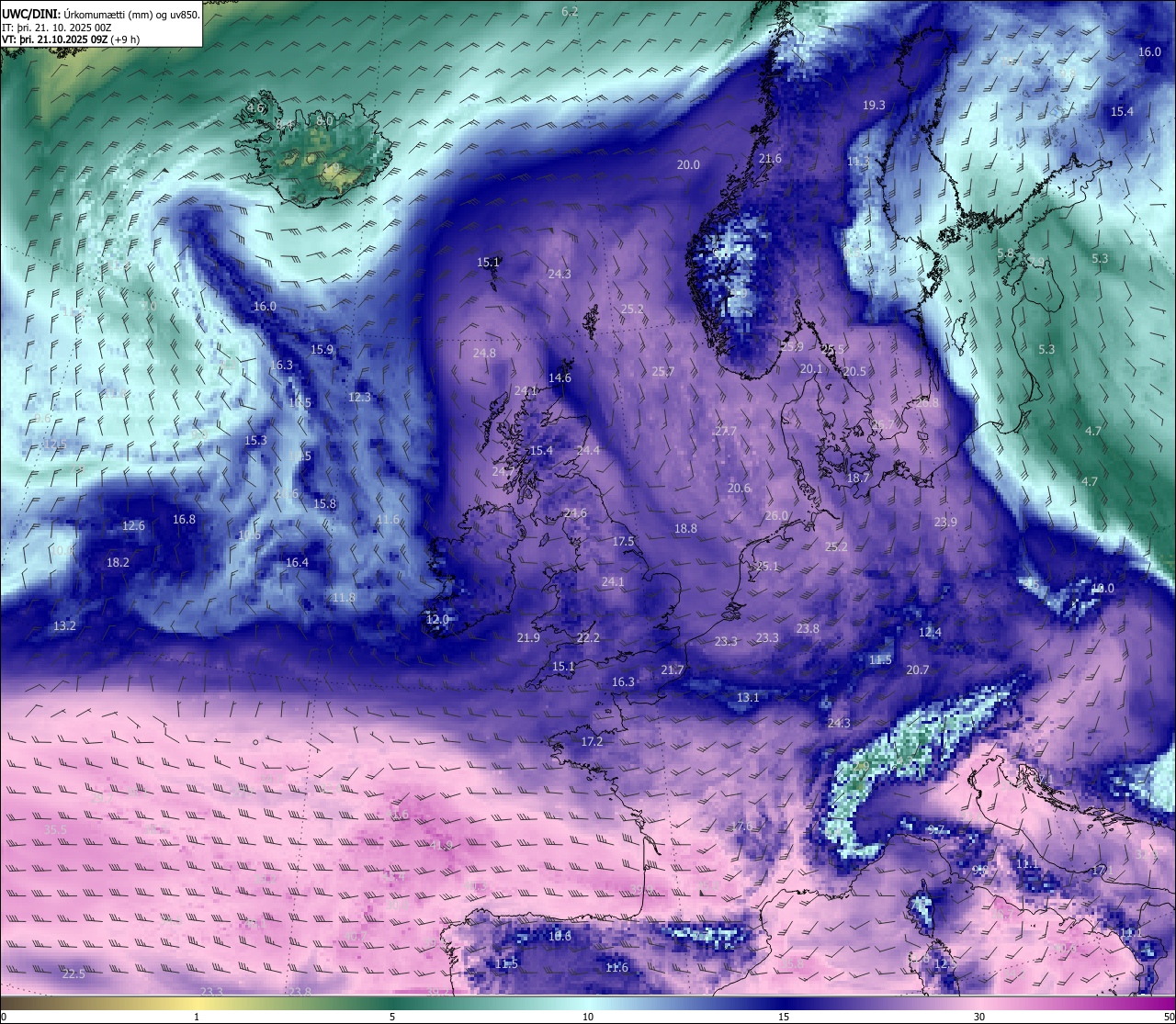The height and width of the screenshot is (1024, 1176).
Task: Click the 'VT: þri. 21.10.2025 09Z (+9 h)' line
Action: click(71, 39)
